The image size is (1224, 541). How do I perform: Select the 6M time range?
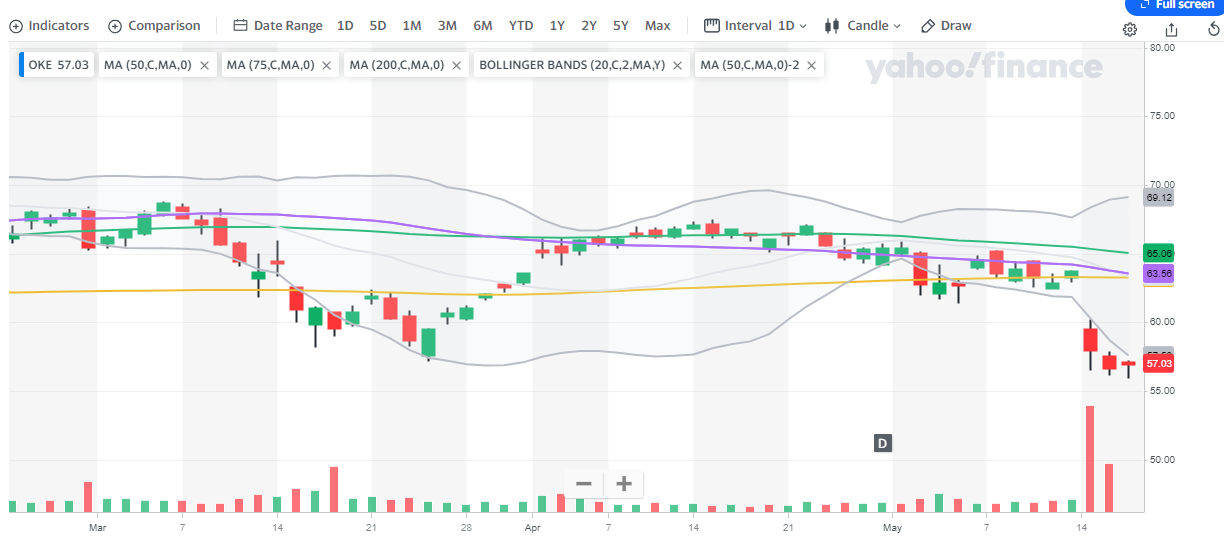click(483, 26)
